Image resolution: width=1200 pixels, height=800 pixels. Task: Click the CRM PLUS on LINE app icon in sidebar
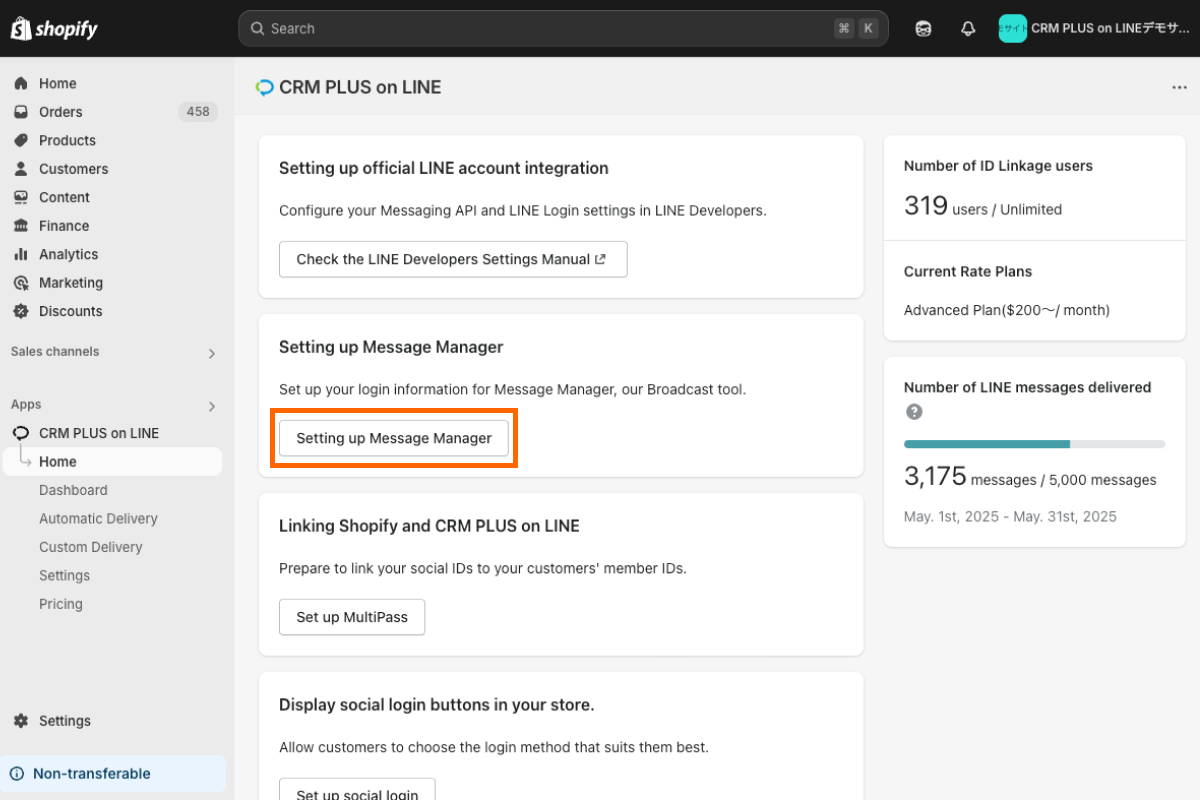21,433
